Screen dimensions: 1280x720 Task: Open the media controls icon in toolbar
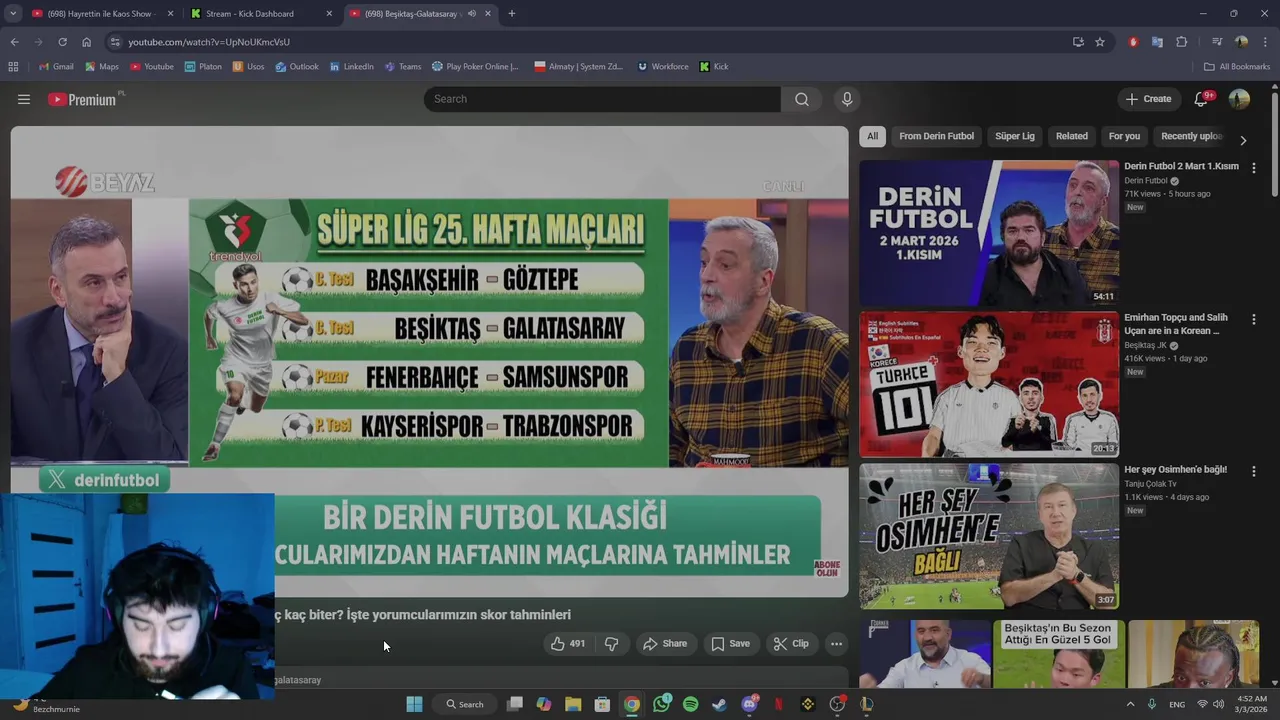pyautogui.click(x=1217, y=42)
